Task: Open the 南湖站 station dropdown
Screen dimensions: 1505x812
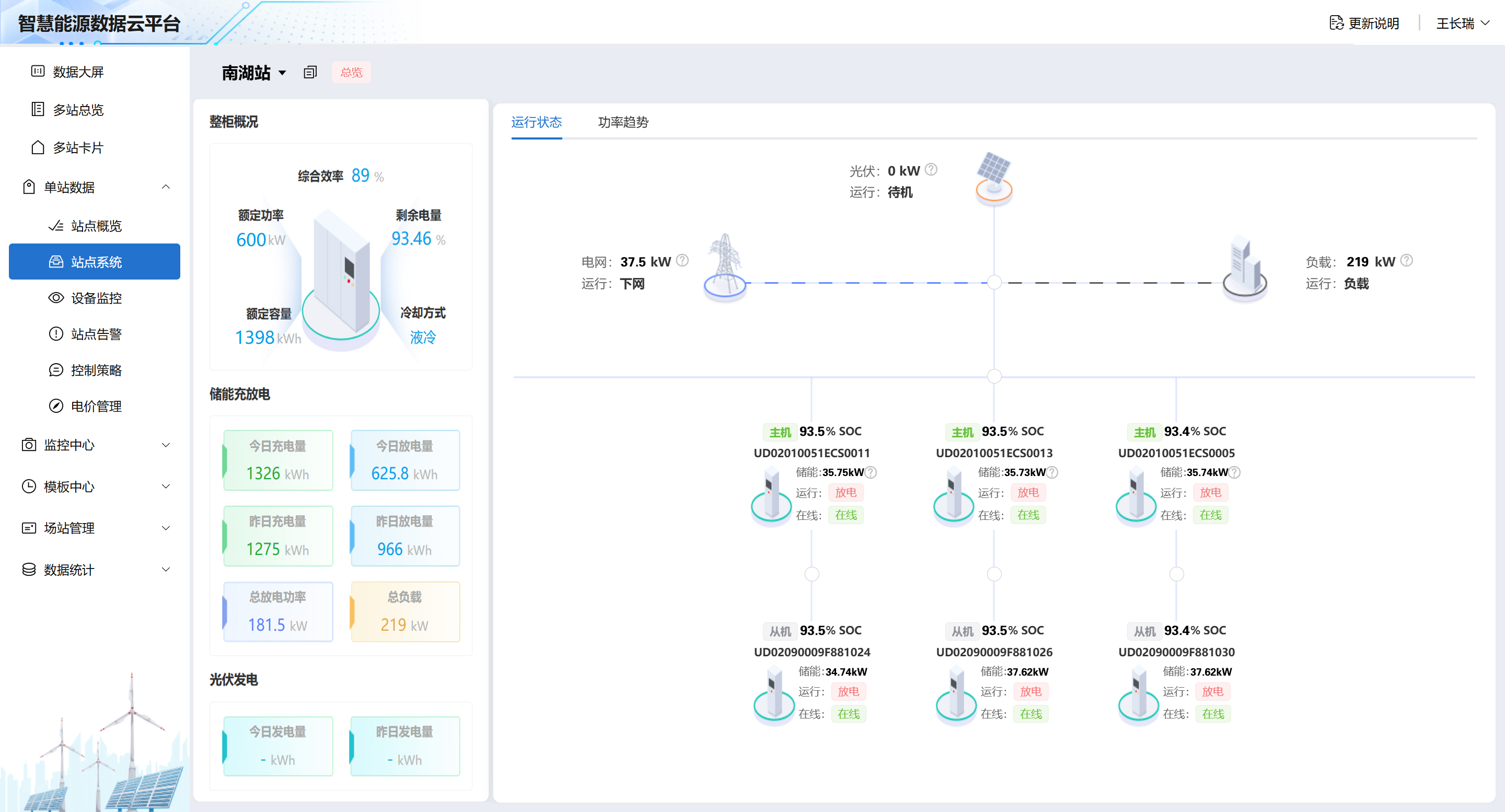Action: (x=254, y=73)
